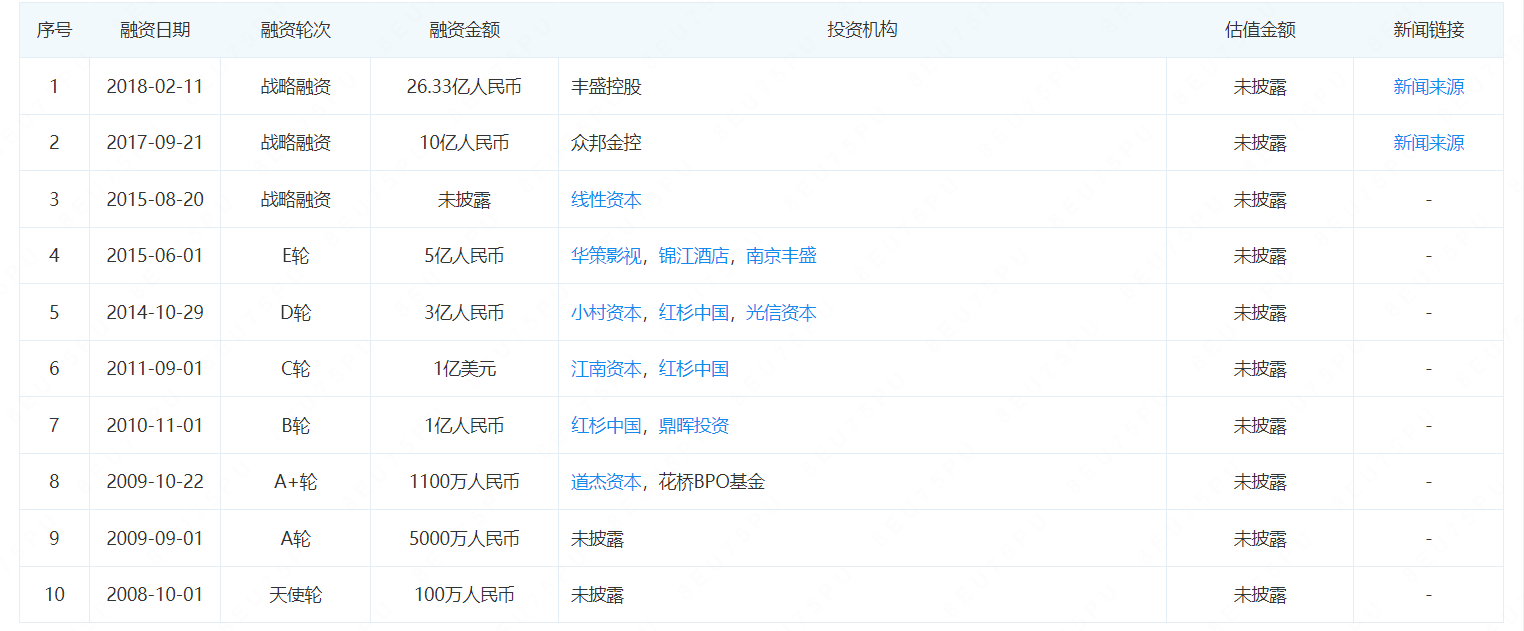Open the 线性资本 investor link
This screenshot has height=631, width=1524.
[606, 200]
